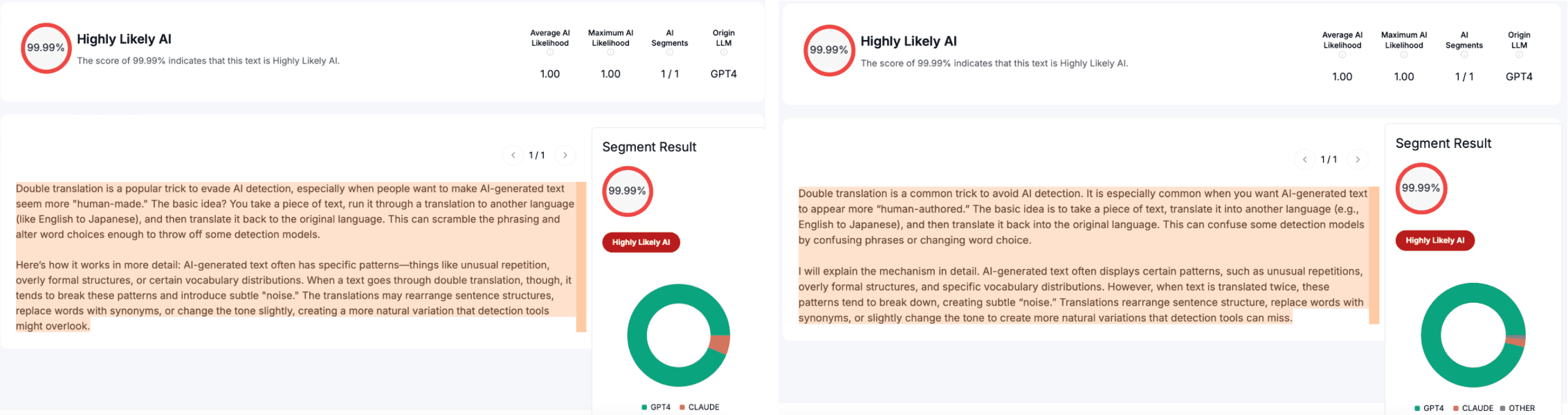
Task: Click info icon under right Maximum AI Likelihood
Action: pos(1404,55)
